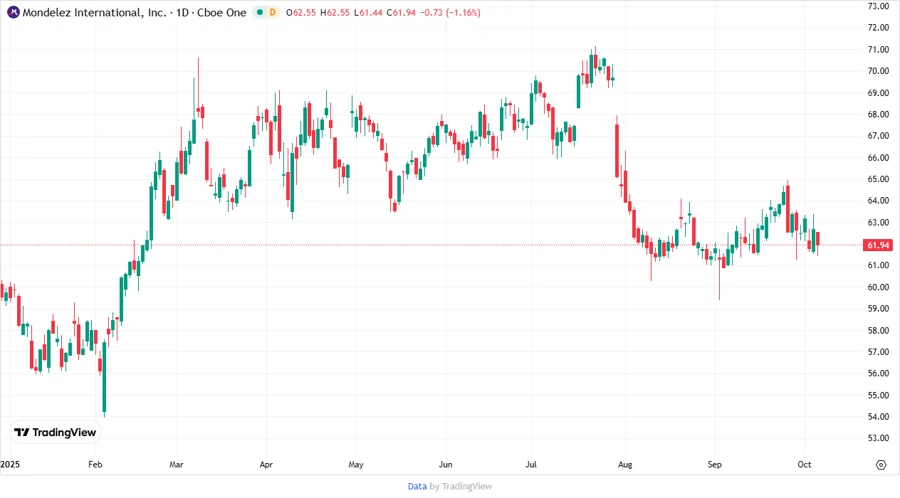Click the orange D data indicator
This screenshot has width=900, height=498.
(x=273, y=12)
